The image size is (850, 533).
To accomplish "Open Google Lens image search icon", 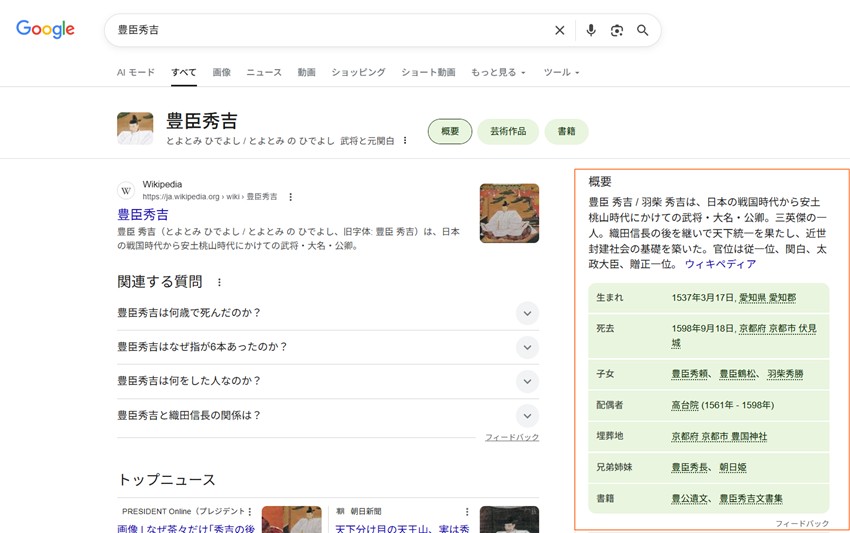I will point(617,30).
